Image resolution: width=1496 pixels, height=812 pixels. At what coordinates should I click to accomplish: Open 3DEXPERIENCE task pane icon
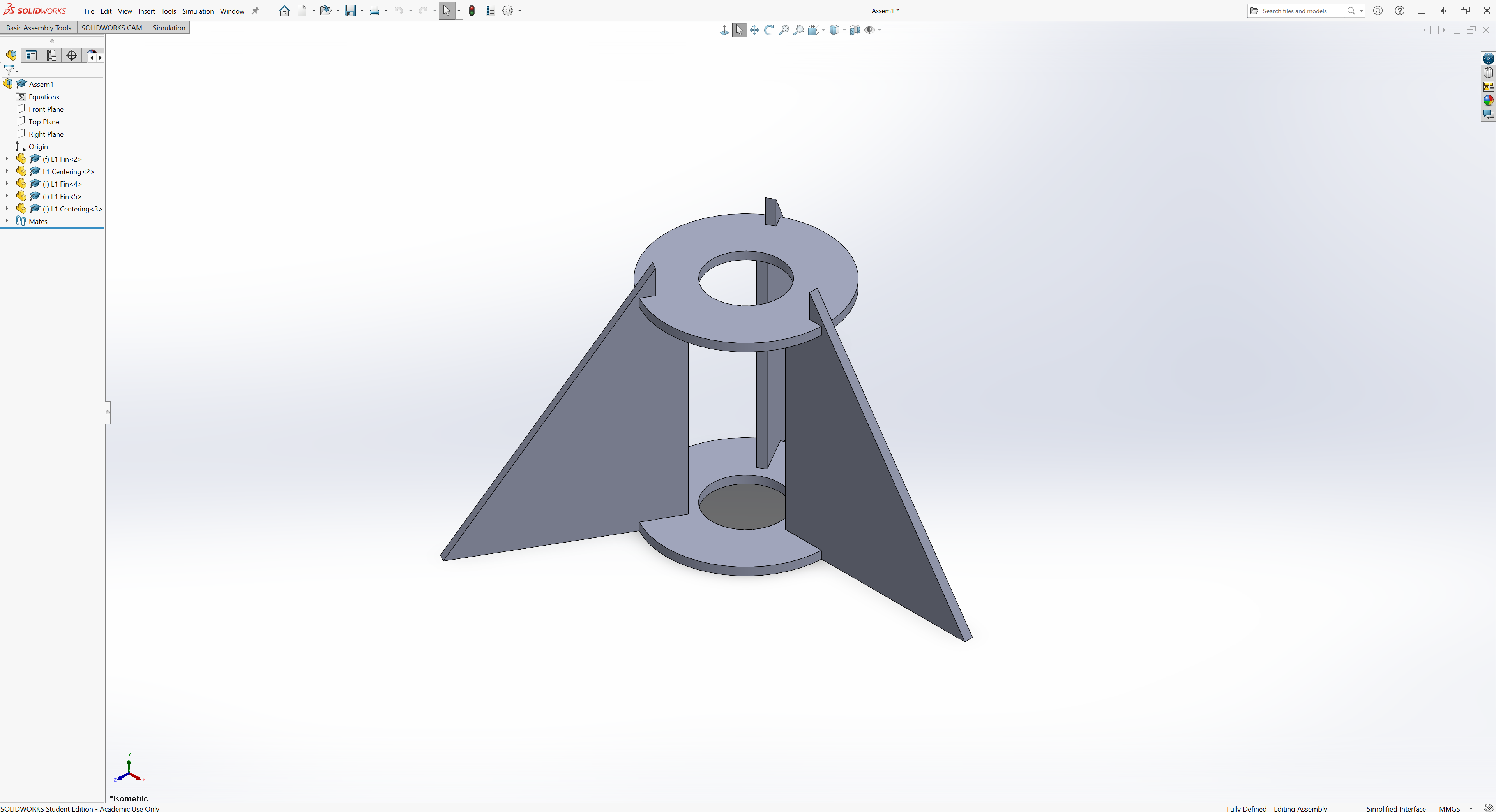pos(1488,59)
